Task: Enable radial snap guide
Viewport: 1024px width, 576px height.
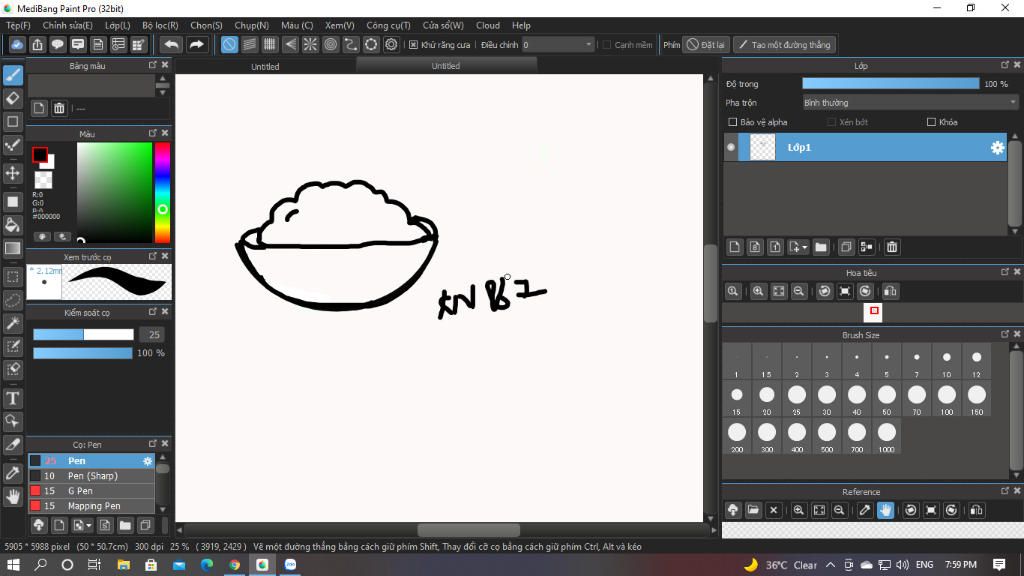Action: pos(310,44)
